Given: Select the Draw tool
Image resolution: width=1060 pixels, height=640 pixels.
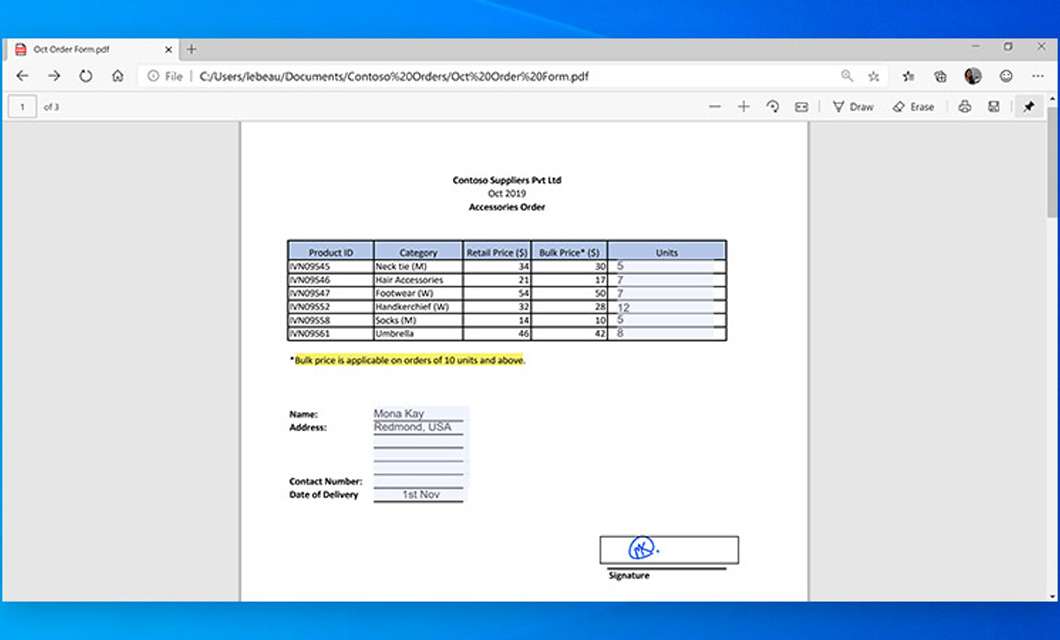Looking at the screenshot, I should point(853,107).
